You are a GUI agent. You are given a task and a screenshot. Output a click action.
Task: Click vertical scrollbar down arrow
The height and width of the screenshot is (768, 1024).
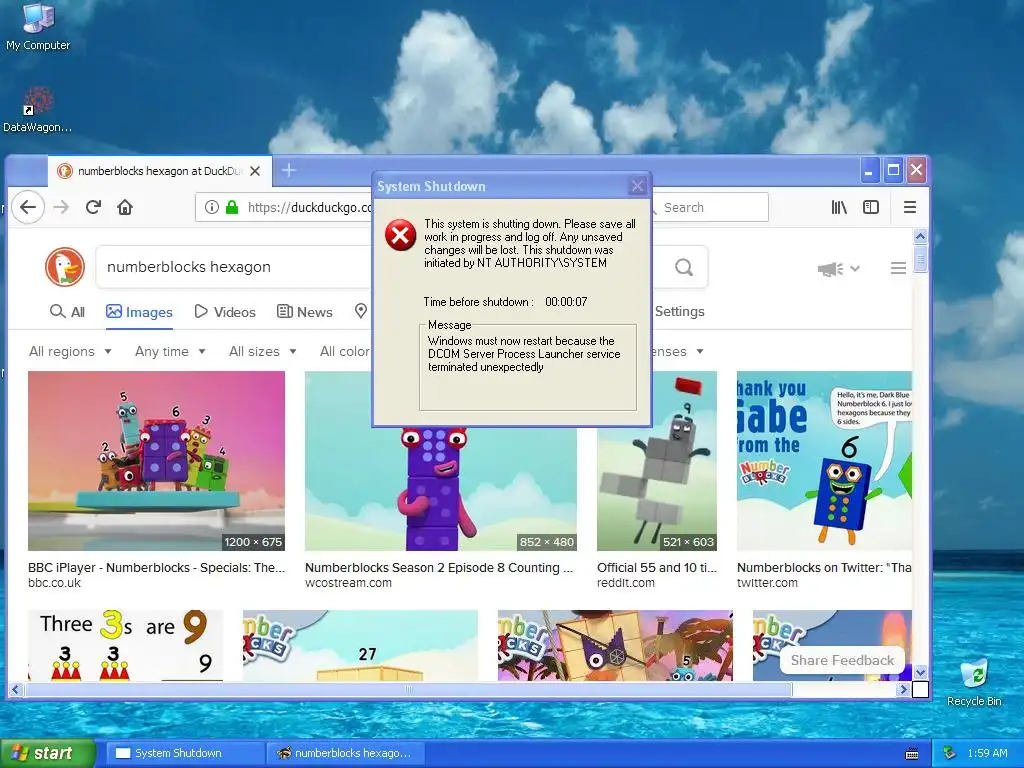tap(920, 672)
